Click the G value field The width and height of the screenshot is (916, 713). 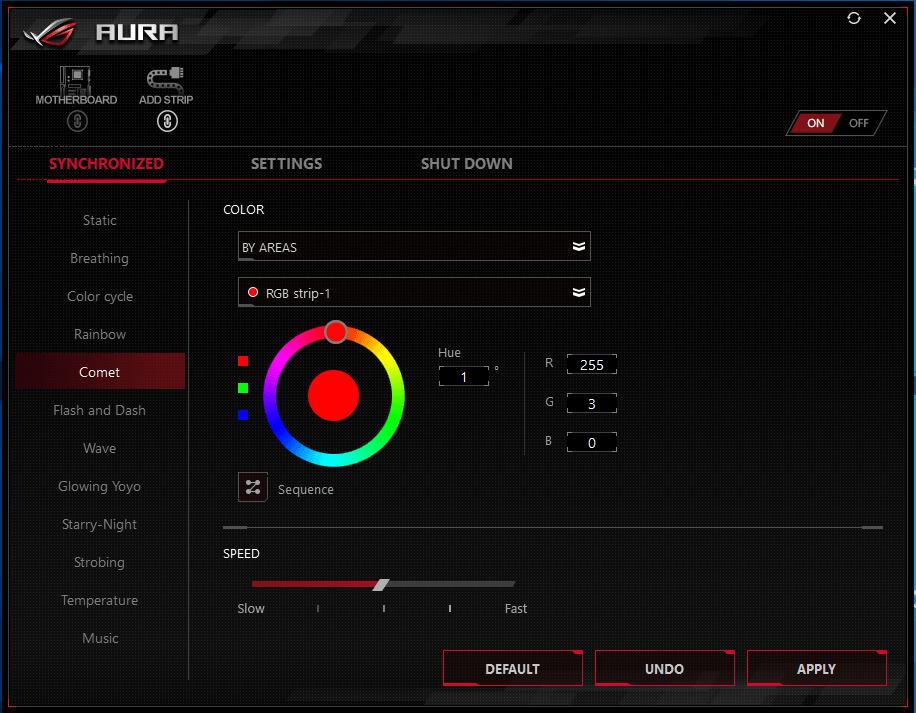592,404
